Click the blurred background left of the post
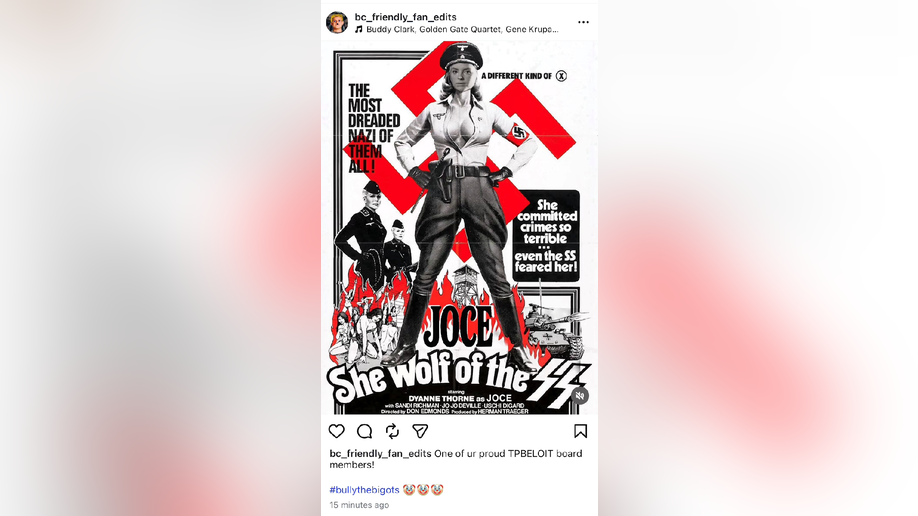Image resolution: width=918 pixels, height=516 pixels. [x=160, y=258]
